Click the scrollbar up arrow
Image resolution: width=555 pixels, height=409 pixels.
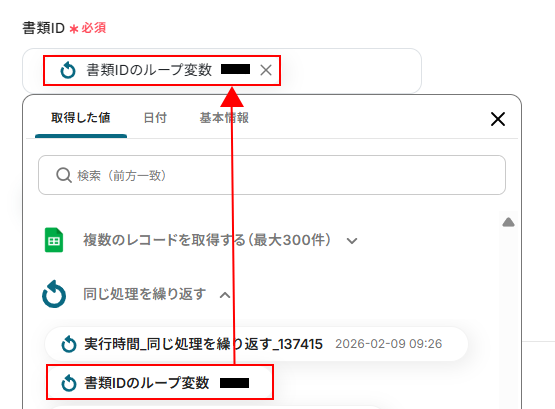[x=508, y=222]
